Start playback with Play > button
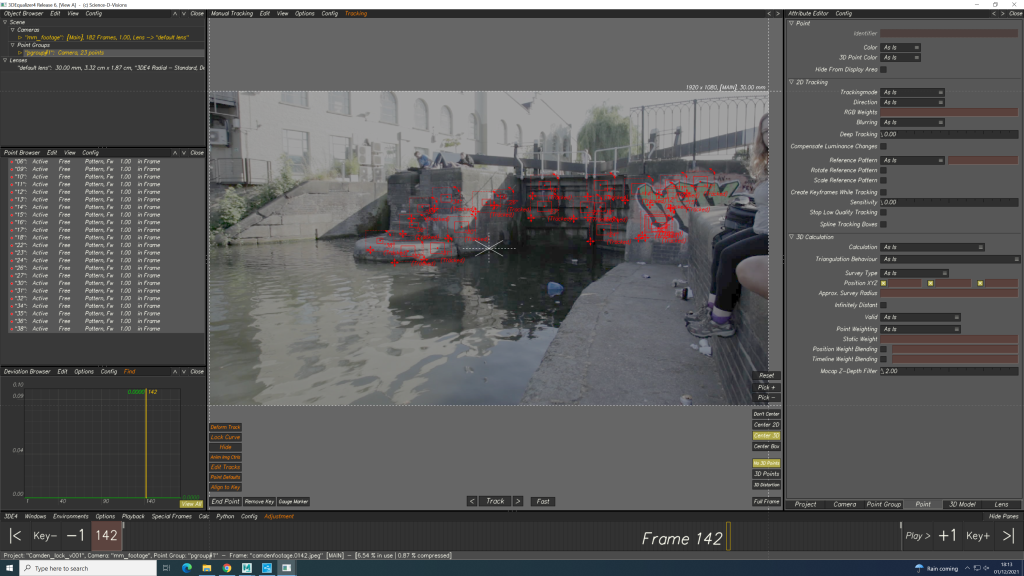Image resolution: width=1024 pixels, height=576 pixels. point(918,536)
